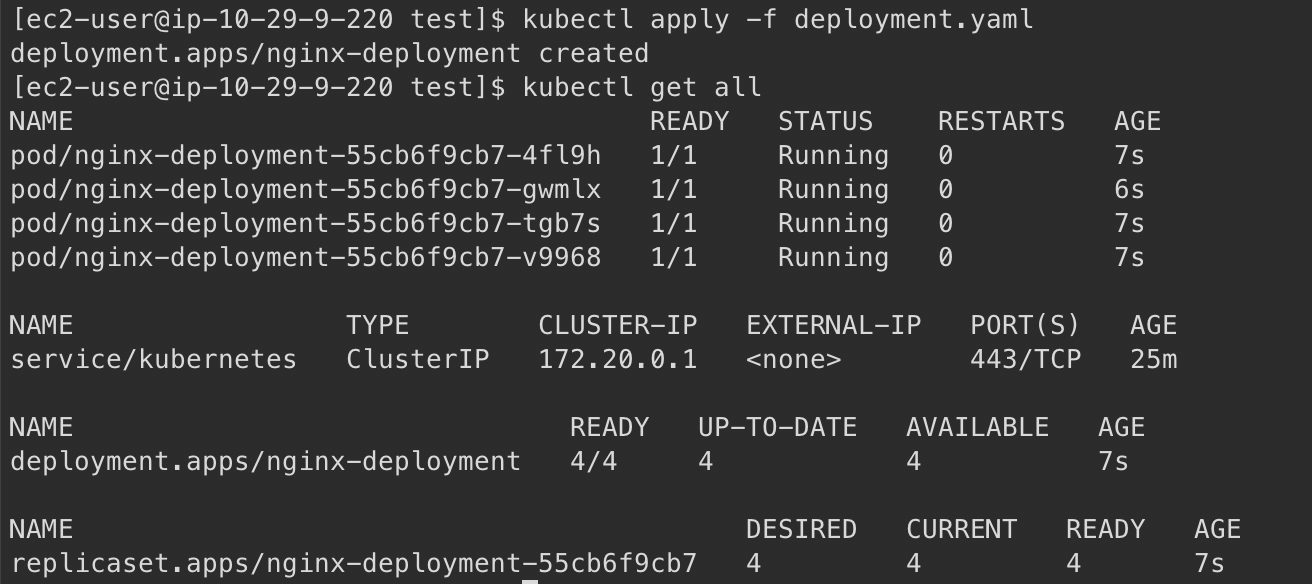Click the PORT(S) column header
This screenshot has width=1312, height=584.
coord(1025,325)
